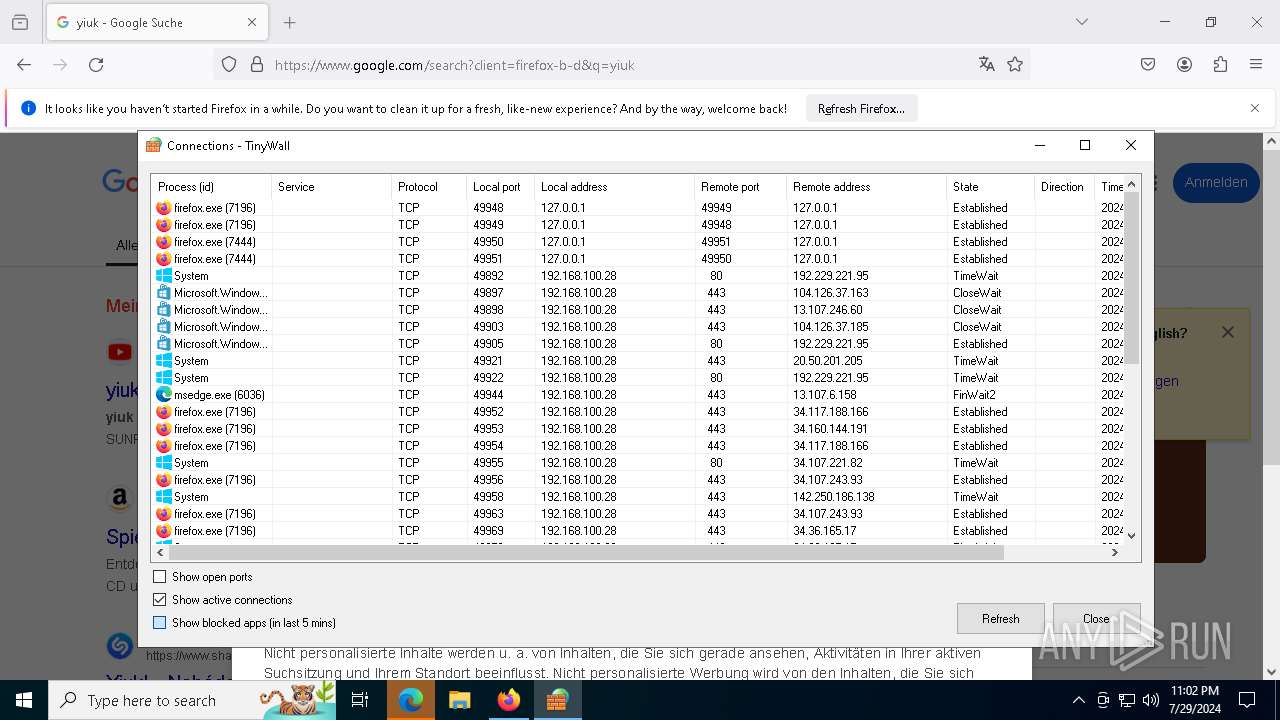Screen dimensions: 1280x720
Task: Sort by Local port column header
Action: click(x=500, y=187)
